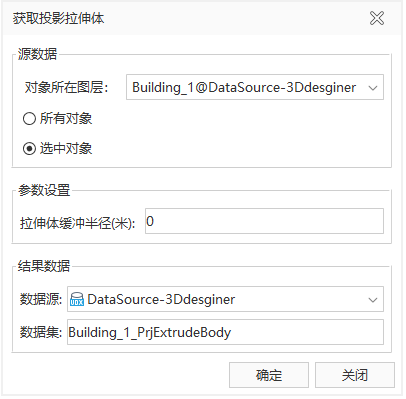406x399 pixels.
Task: Focus the 拉伸体缓冲半径 input field
Action: (x=264, y=221)
